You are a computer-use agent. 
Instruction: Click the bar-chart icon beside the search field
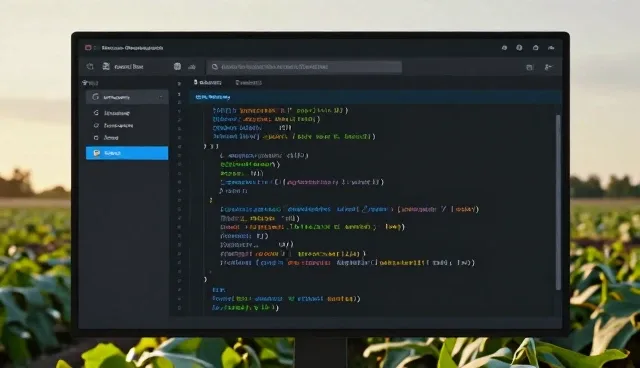192,67
